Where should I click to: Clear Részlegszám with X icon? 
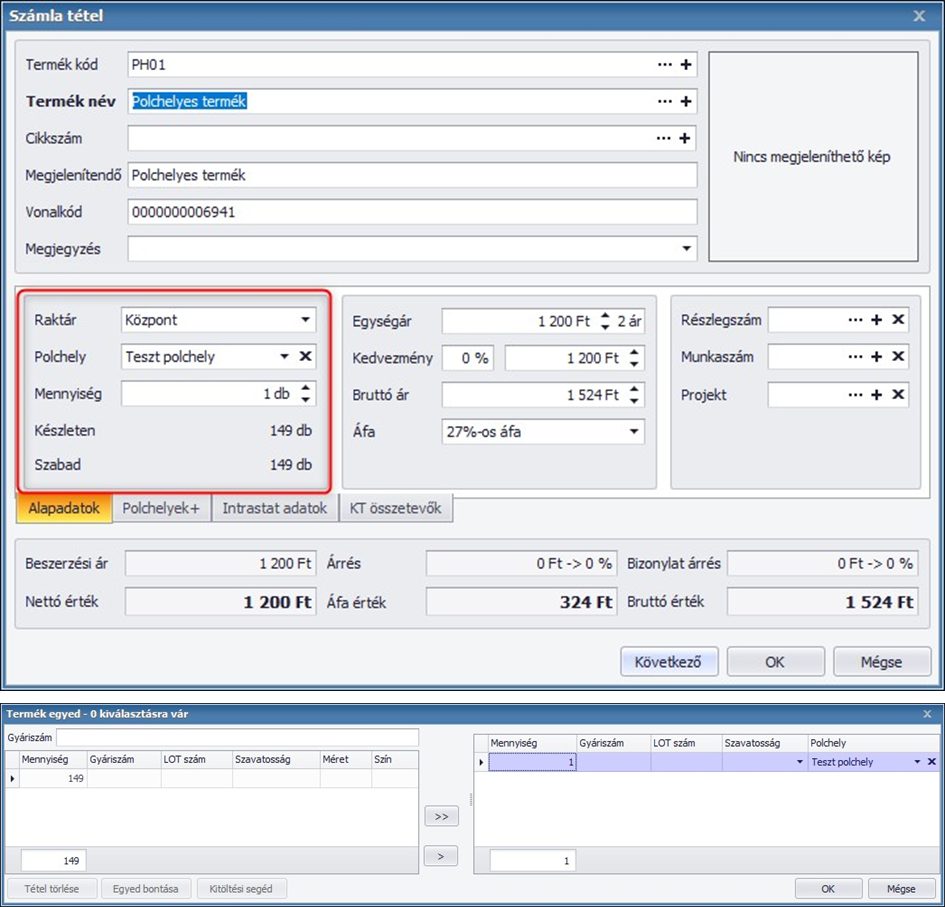(x=898, y=319)
